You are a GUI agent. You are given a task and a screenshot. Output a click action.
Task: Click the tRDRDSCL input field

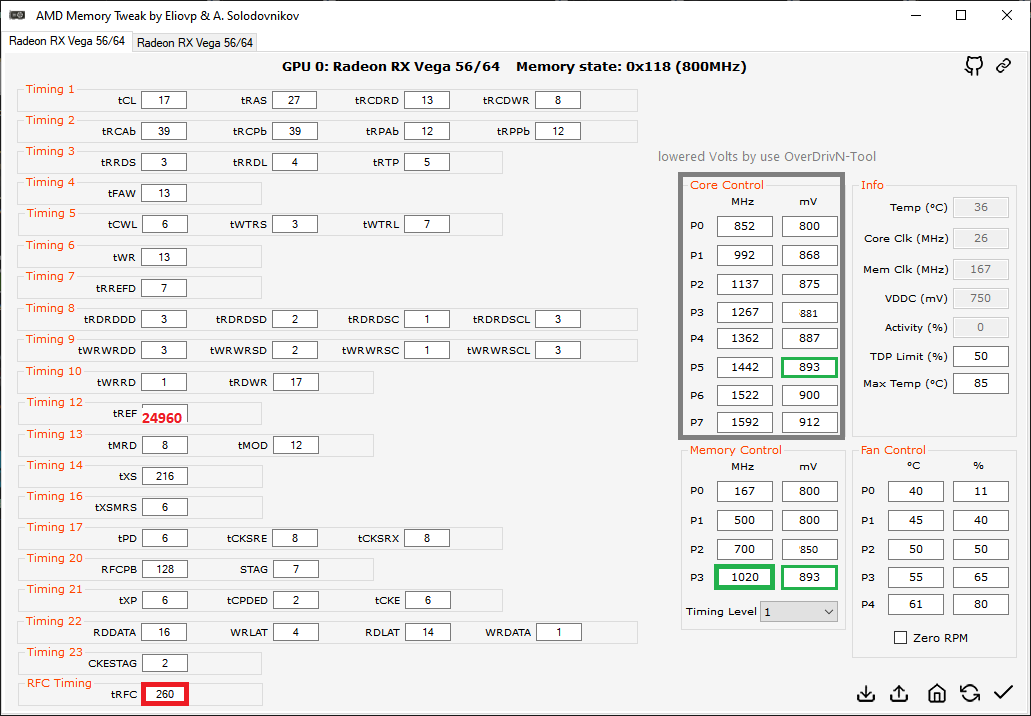click(558, 319)
